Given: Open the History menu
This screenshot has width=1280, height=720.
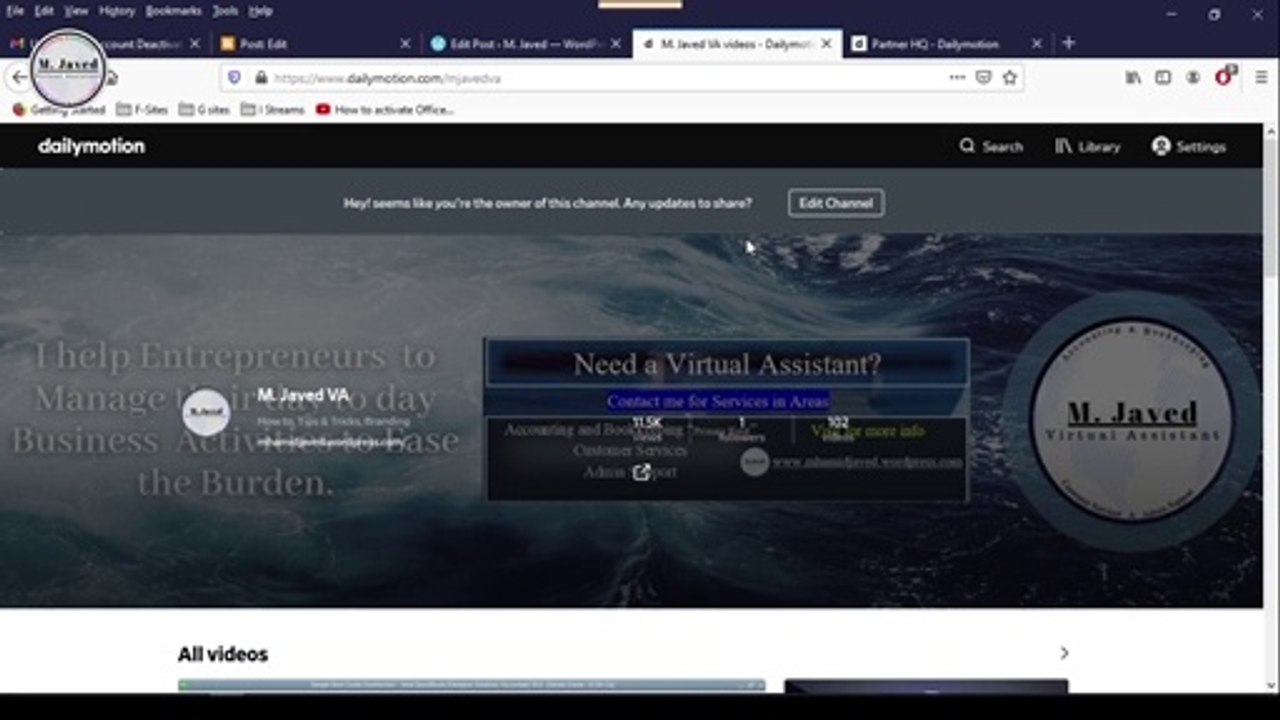Looking at the screenshot, I should point(117,10).
